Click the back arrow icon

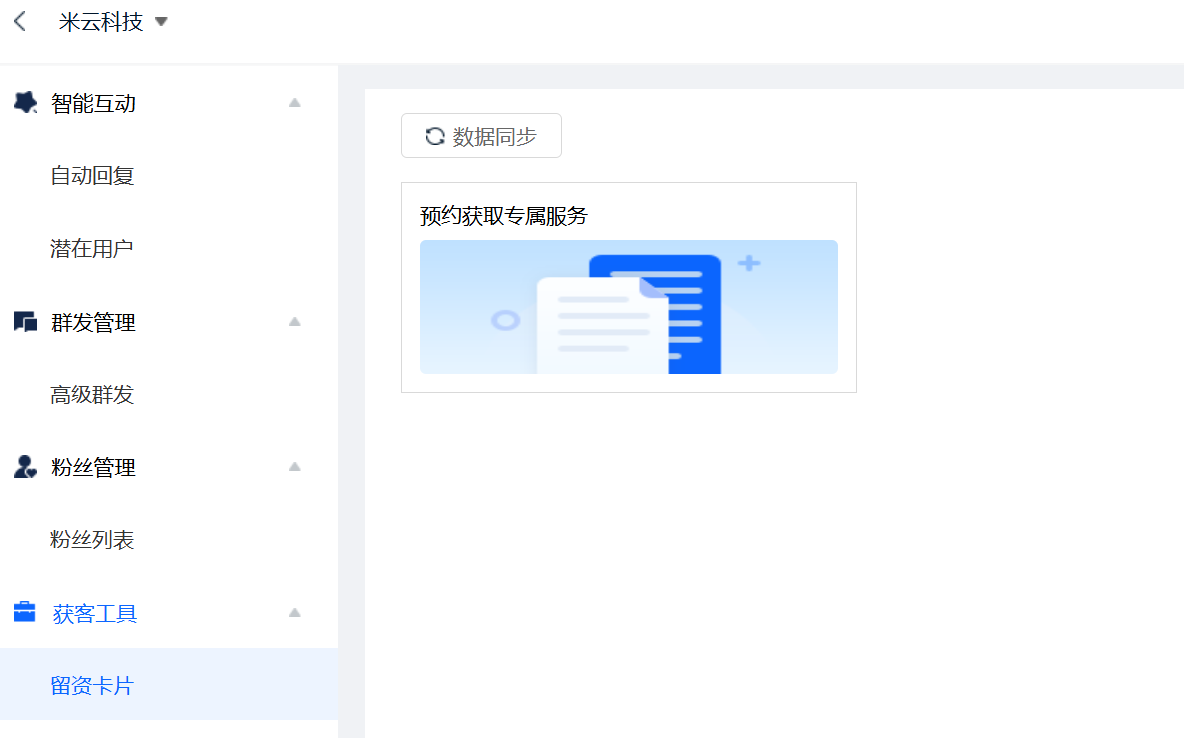tap(20, 22)
